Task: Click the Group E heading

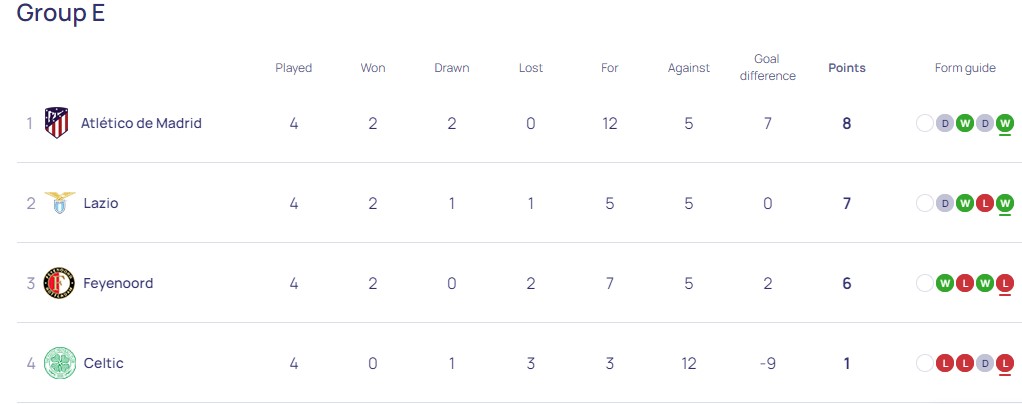Action: (x=61, y=14)
